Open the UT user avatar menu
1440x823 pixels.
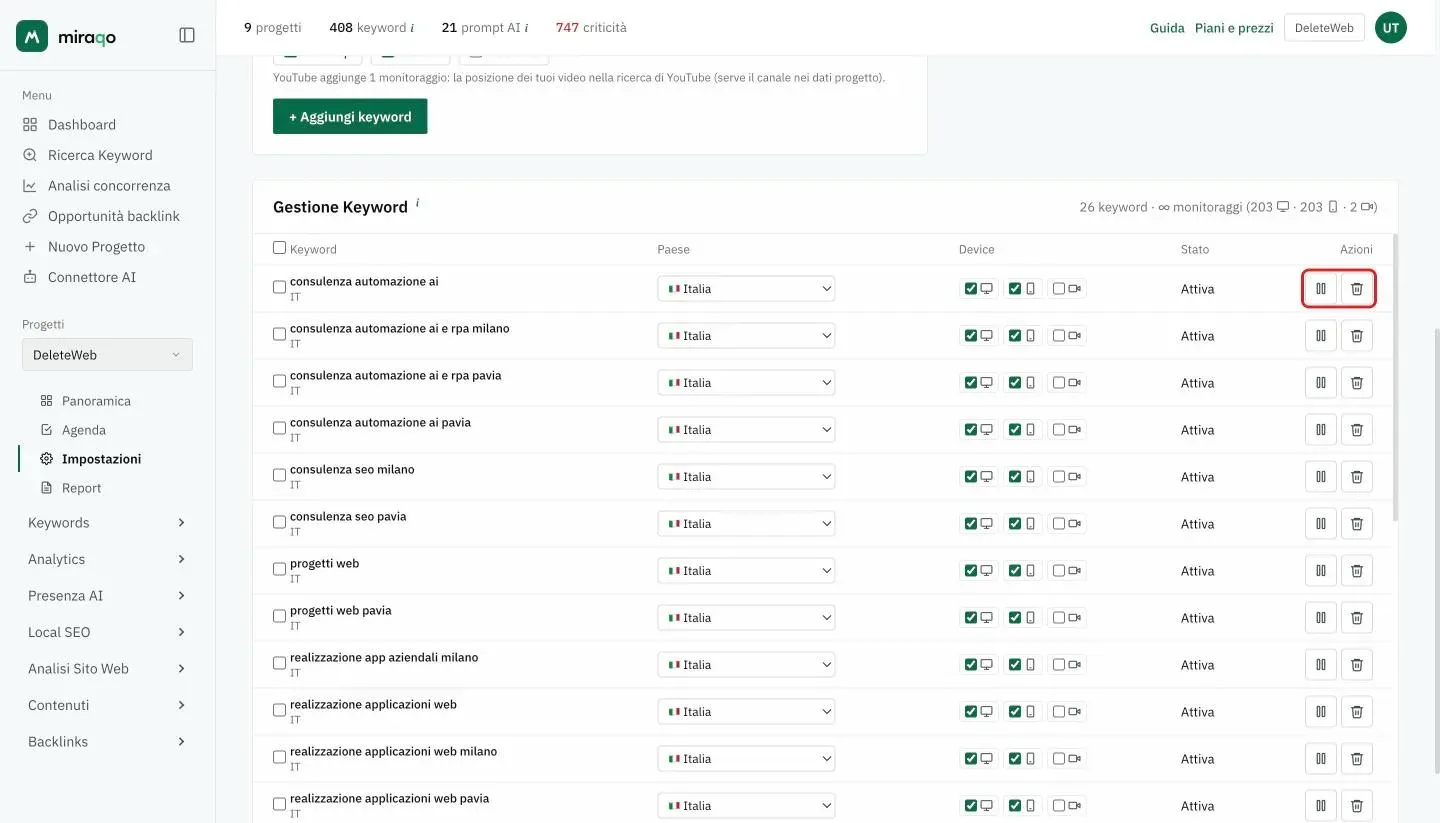click(1391, 28)
